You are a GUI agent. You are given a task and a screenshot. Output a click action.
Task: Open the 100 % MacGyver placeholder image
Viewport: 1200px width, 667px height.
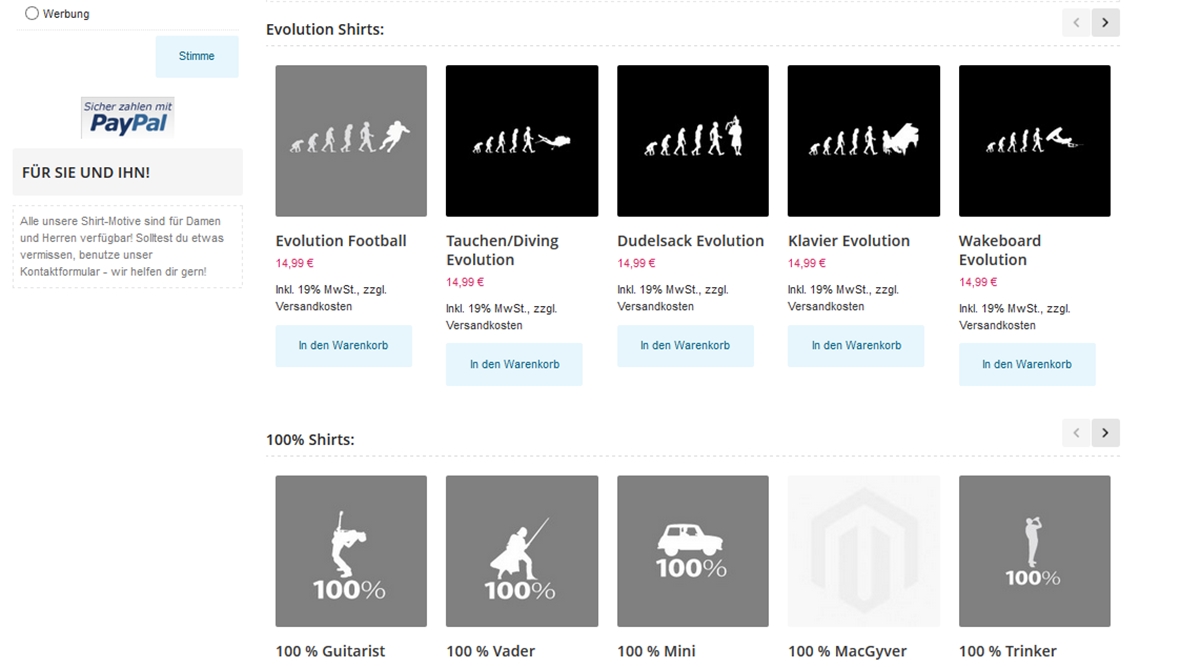(x=864, y=551)
